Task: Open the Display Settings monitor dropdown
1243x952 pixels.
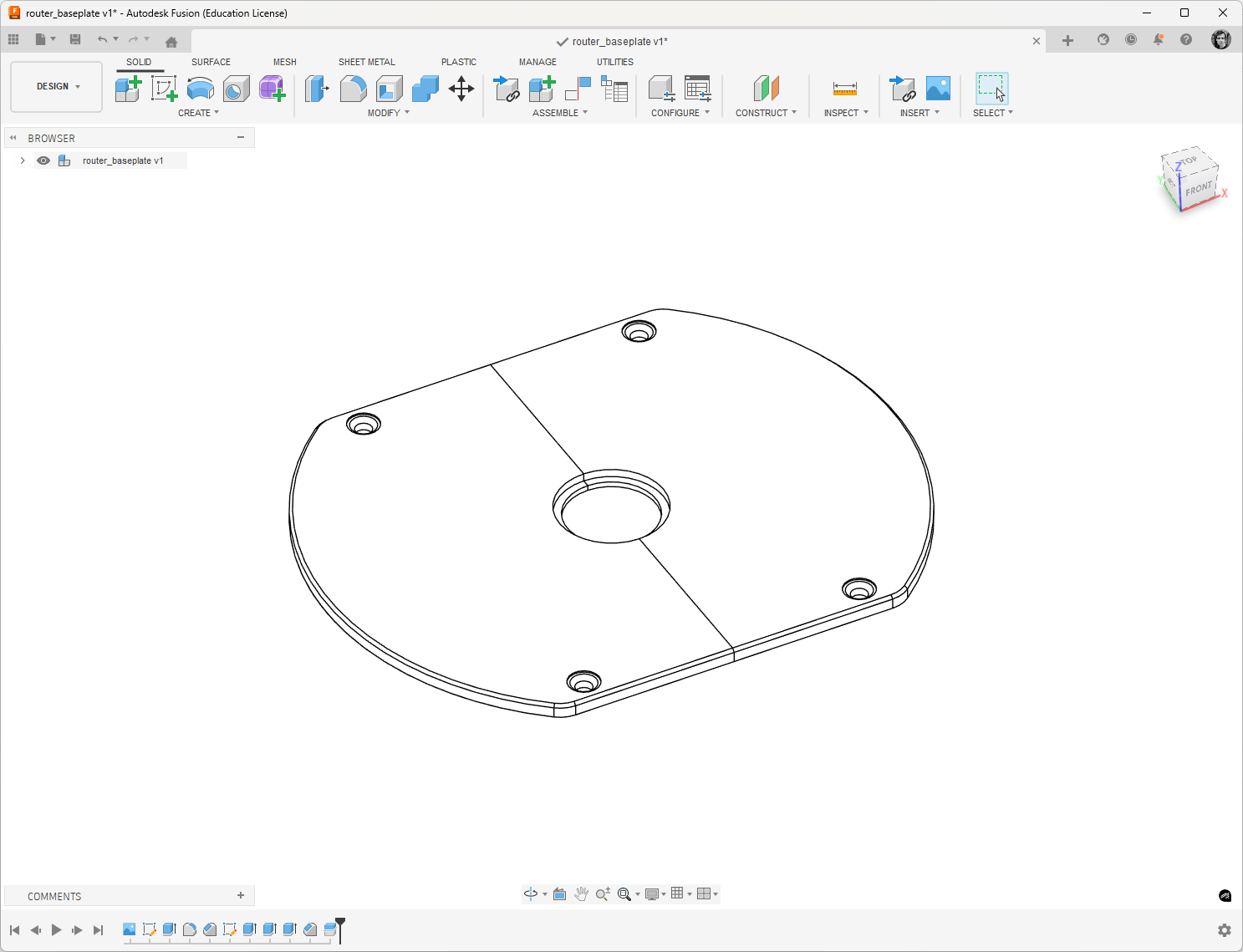Action: 655,894
